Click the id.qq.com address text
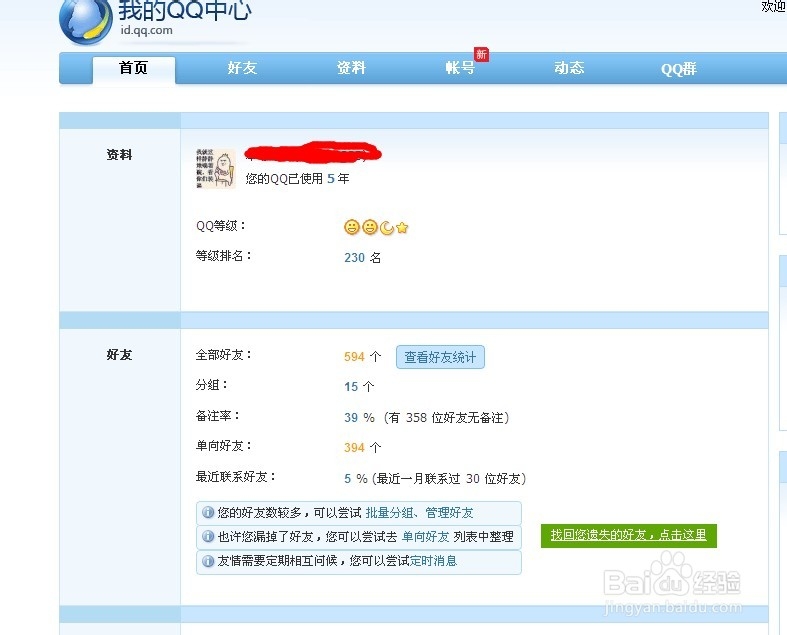Image resolution: width=787 pixels, height=635 pixels. click(x=146, y=30)
